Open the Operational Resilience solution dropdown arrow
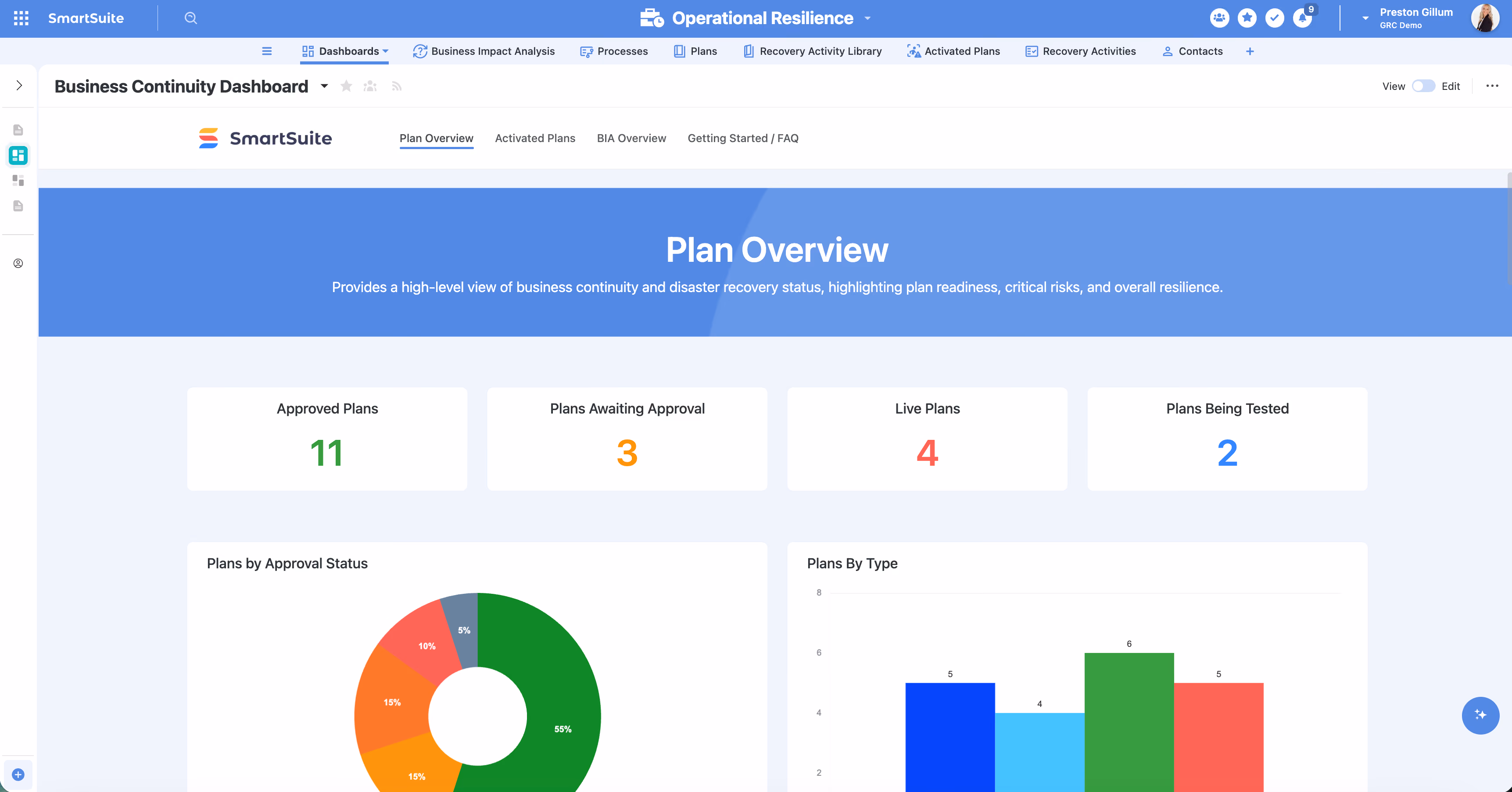The image size is (1512, 792). [867, 18]
